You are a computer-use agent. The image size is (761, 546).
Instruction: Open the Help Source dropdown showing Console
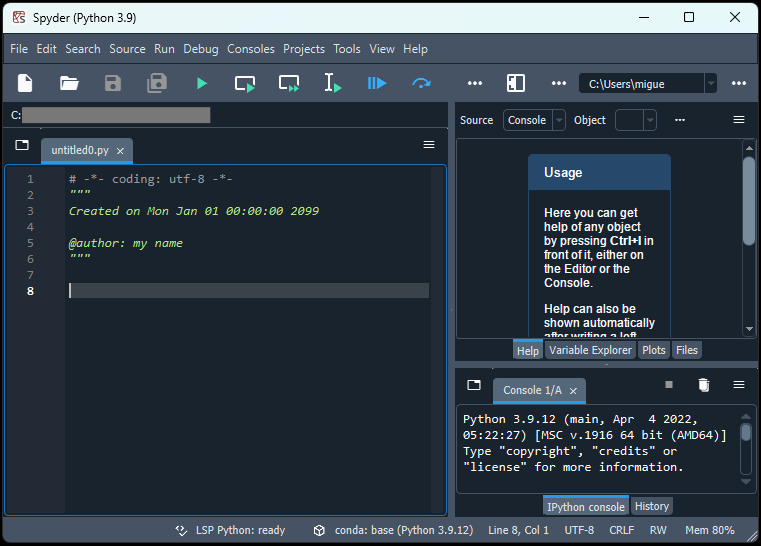coord(534,120)
